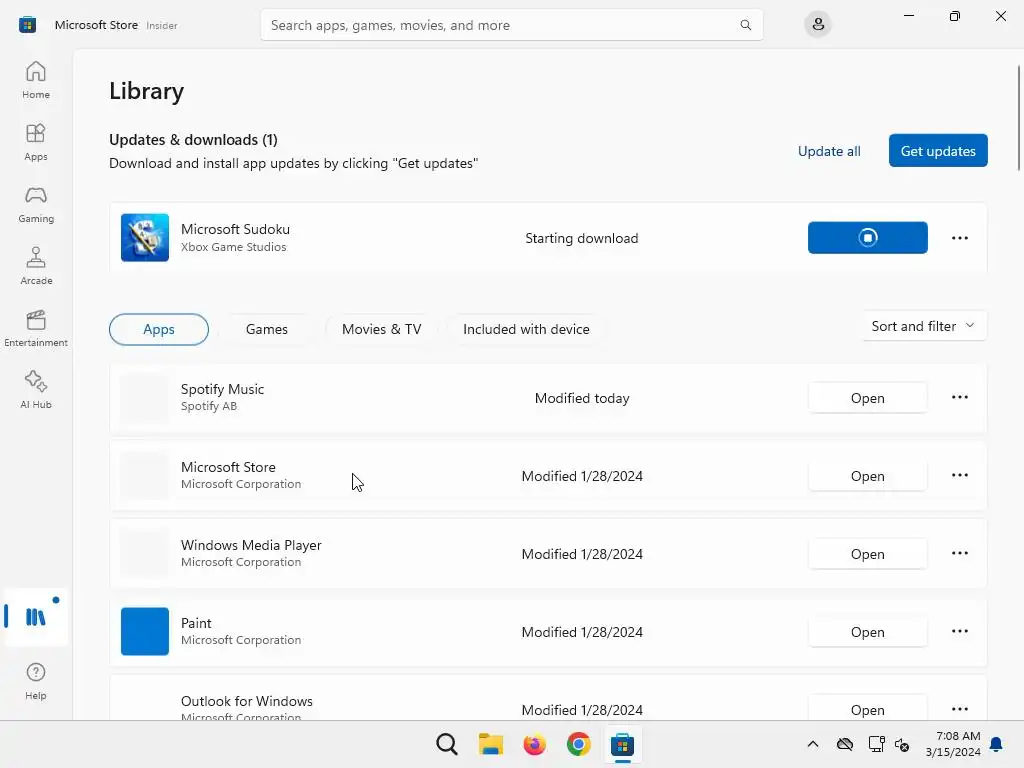Click the search magnifier icon

click(745, 25)
